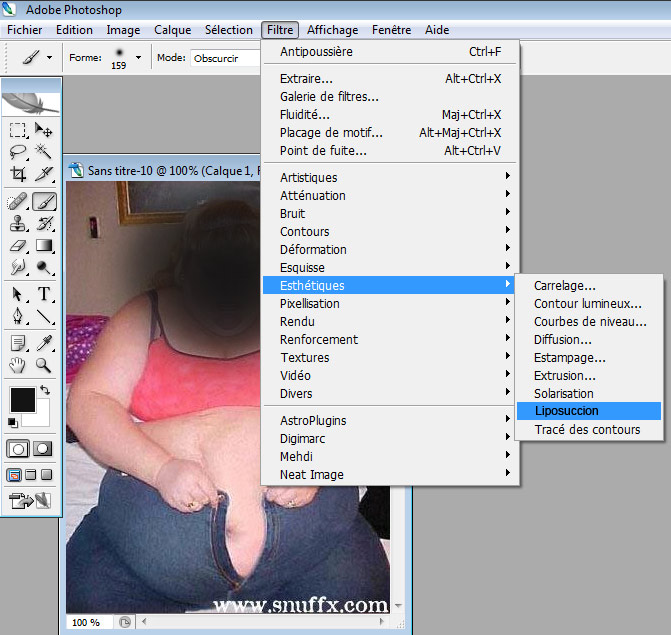Screen dimensions: 671x635
Task: Enable Standard screen mode
Action: 14,475
